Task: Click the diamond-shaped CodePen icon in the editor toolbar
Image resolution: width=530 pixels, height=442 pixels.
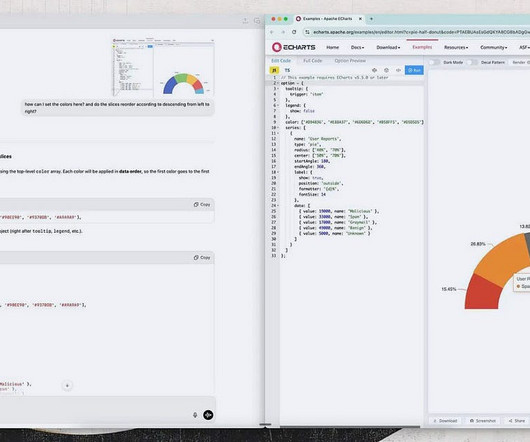Action: coord(375,70)
